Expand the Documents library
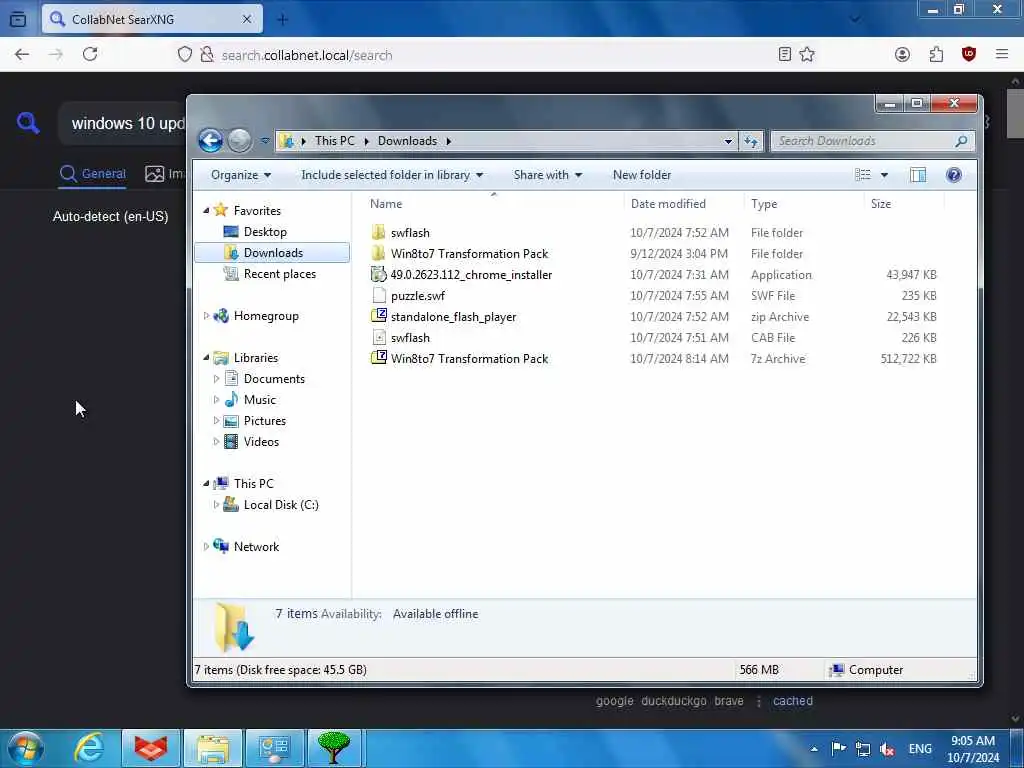This screenshot has width=1024, height=768. (x=216, y=379)
